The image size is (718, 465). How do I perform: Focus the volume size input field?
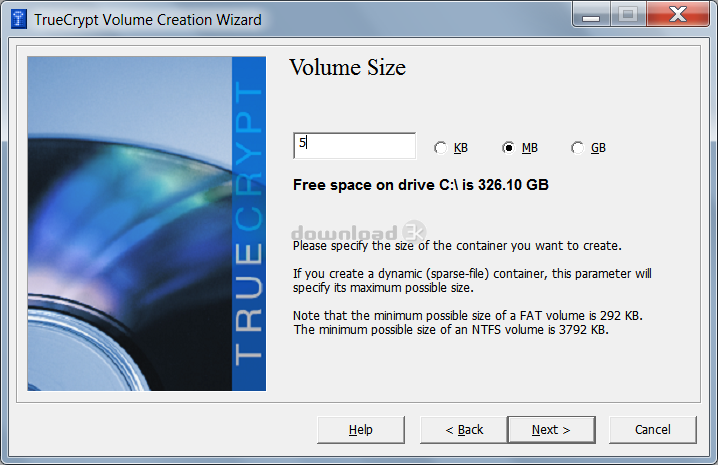354,146
